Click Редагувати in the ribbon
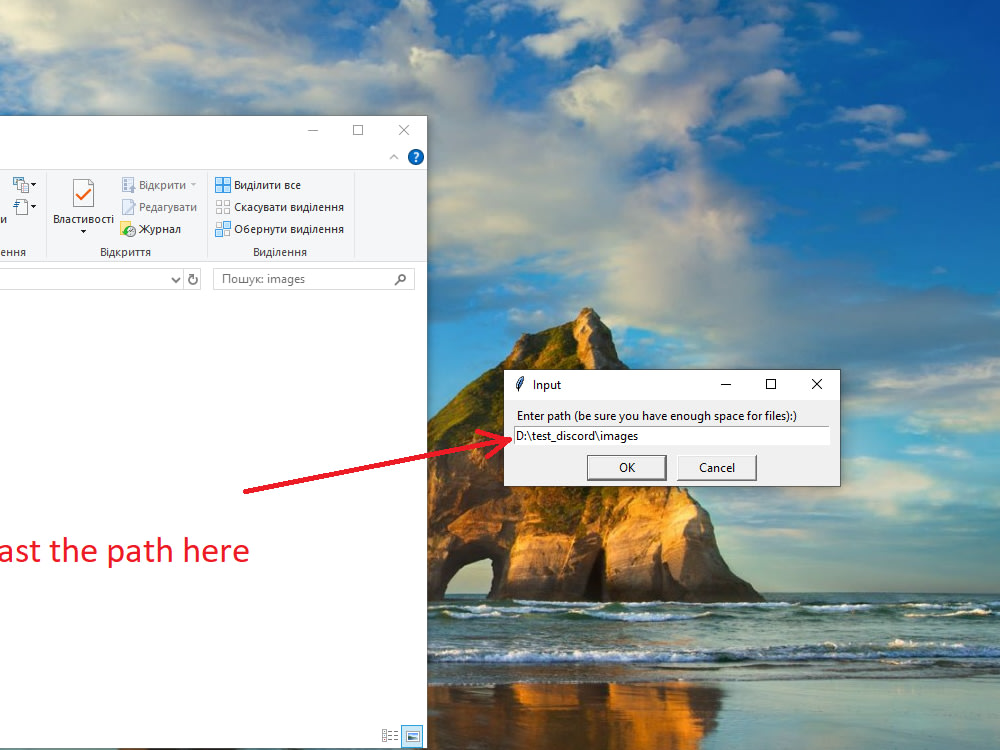Viewport: 1000px width, 750px height. pyautogui.click(x=159, y=207)
